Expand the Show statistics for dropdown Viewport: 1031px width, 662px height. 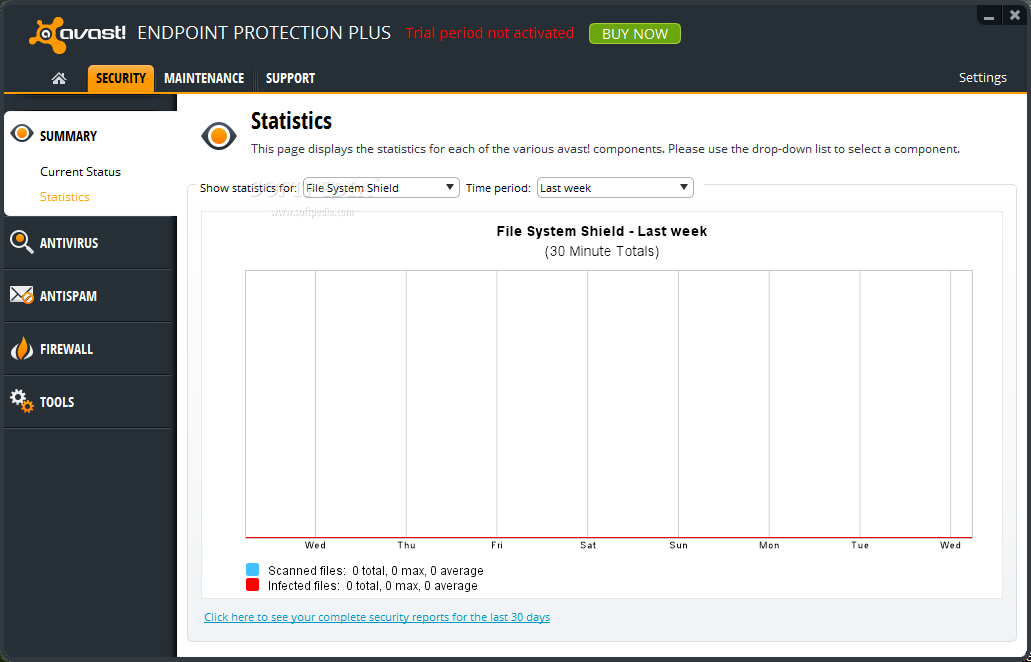(381, 187)
